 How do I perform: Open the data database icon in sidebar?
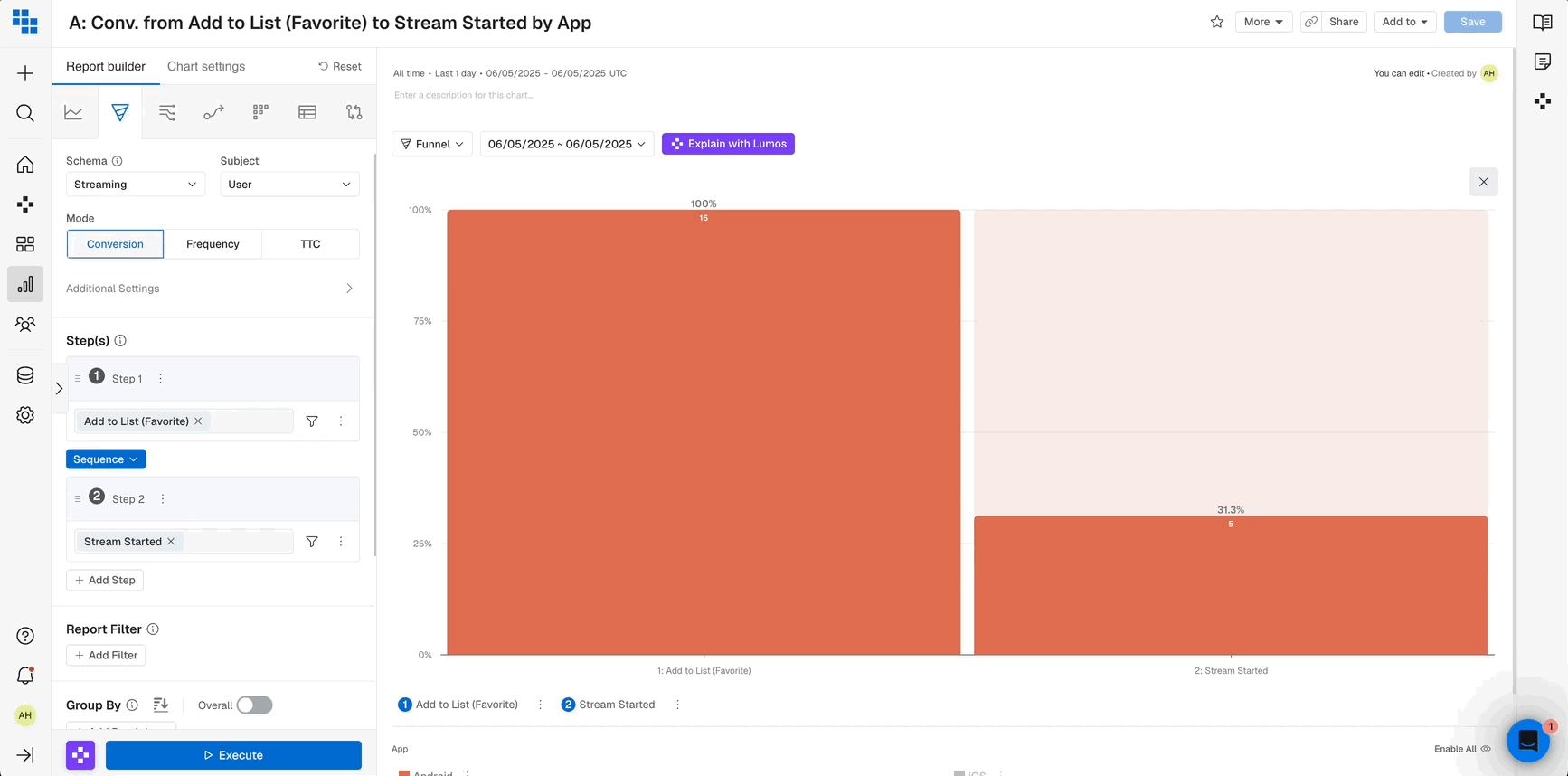[25, 375]
